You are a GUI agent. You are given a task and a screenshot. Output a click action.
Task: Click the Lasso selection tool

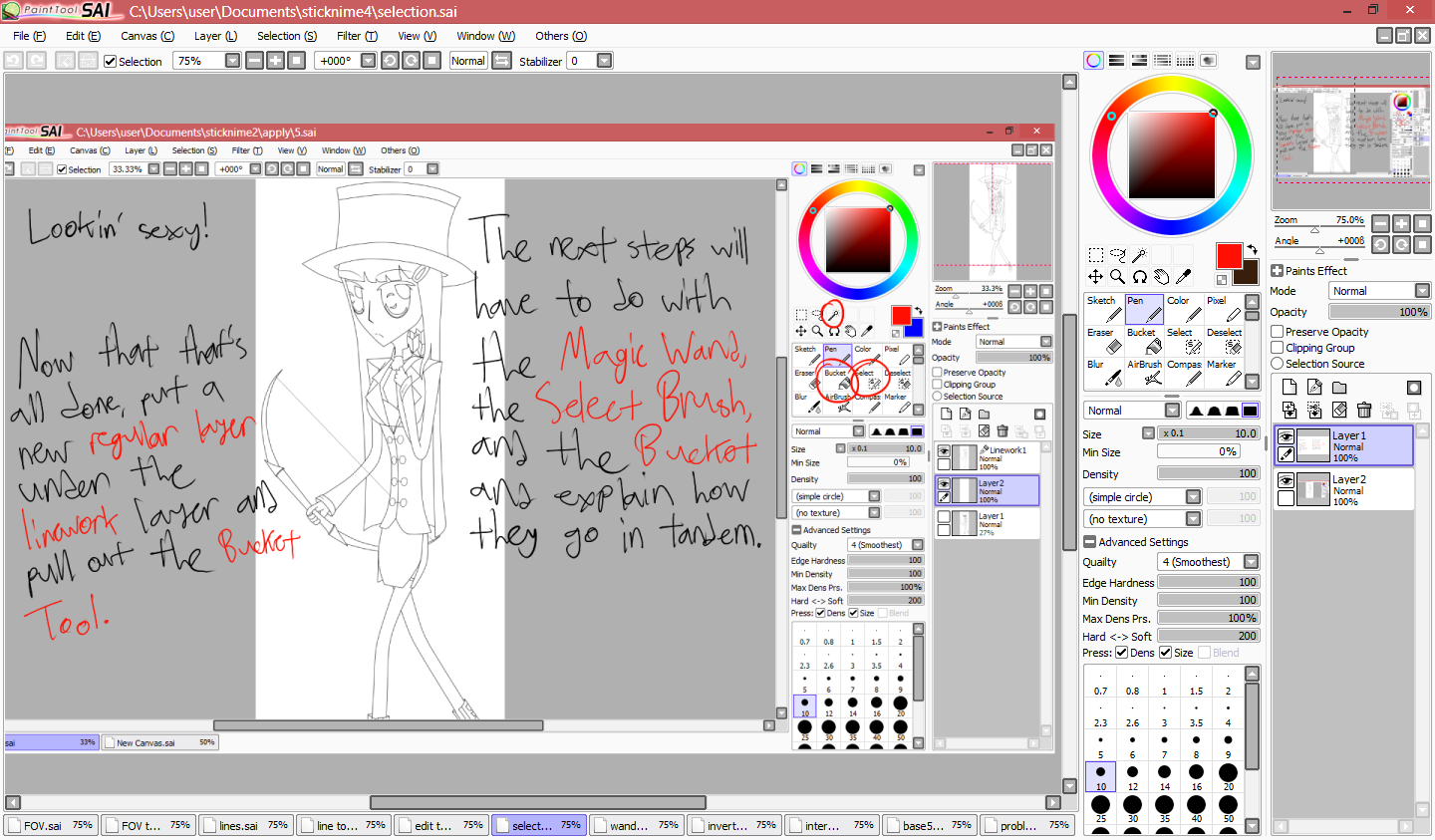[1117, 255]
